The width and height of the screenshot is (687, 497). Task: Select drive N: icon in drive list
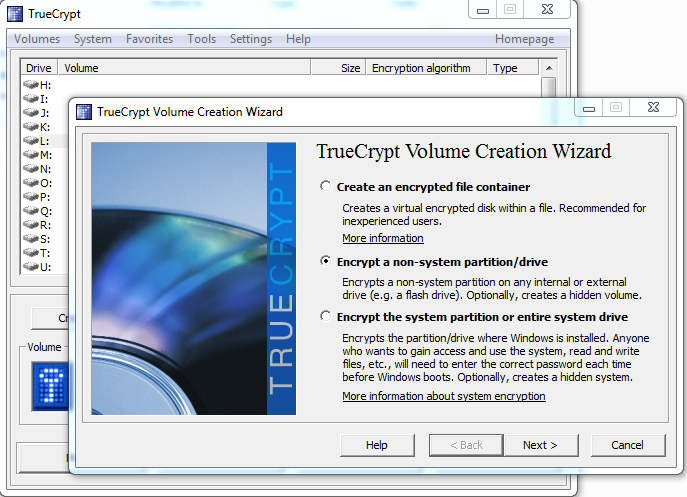[x=31, y=168]
